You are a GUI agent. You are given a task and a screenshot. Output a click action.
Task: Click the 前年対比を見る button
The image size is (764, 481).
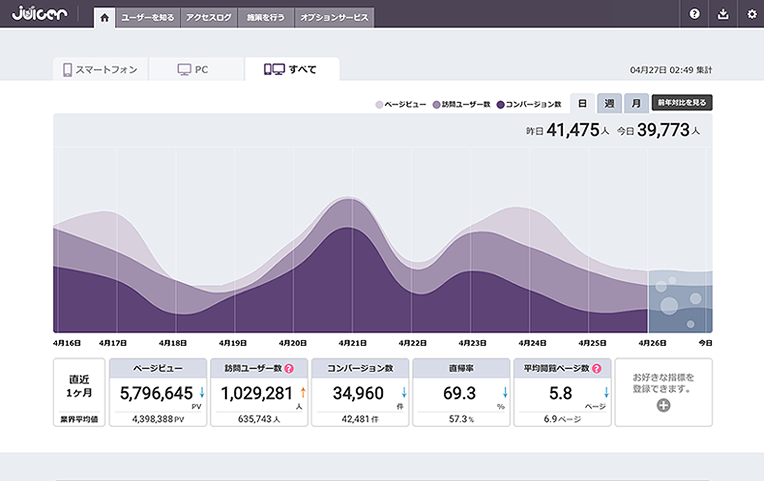(682, 103)
